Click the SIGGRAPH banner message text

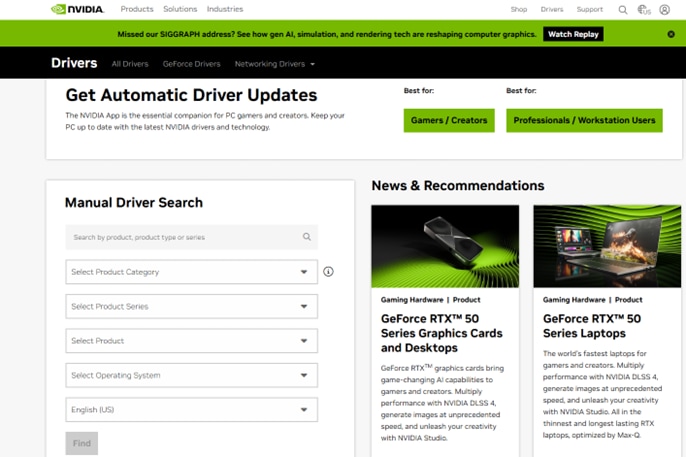click(x=326, y=34)
